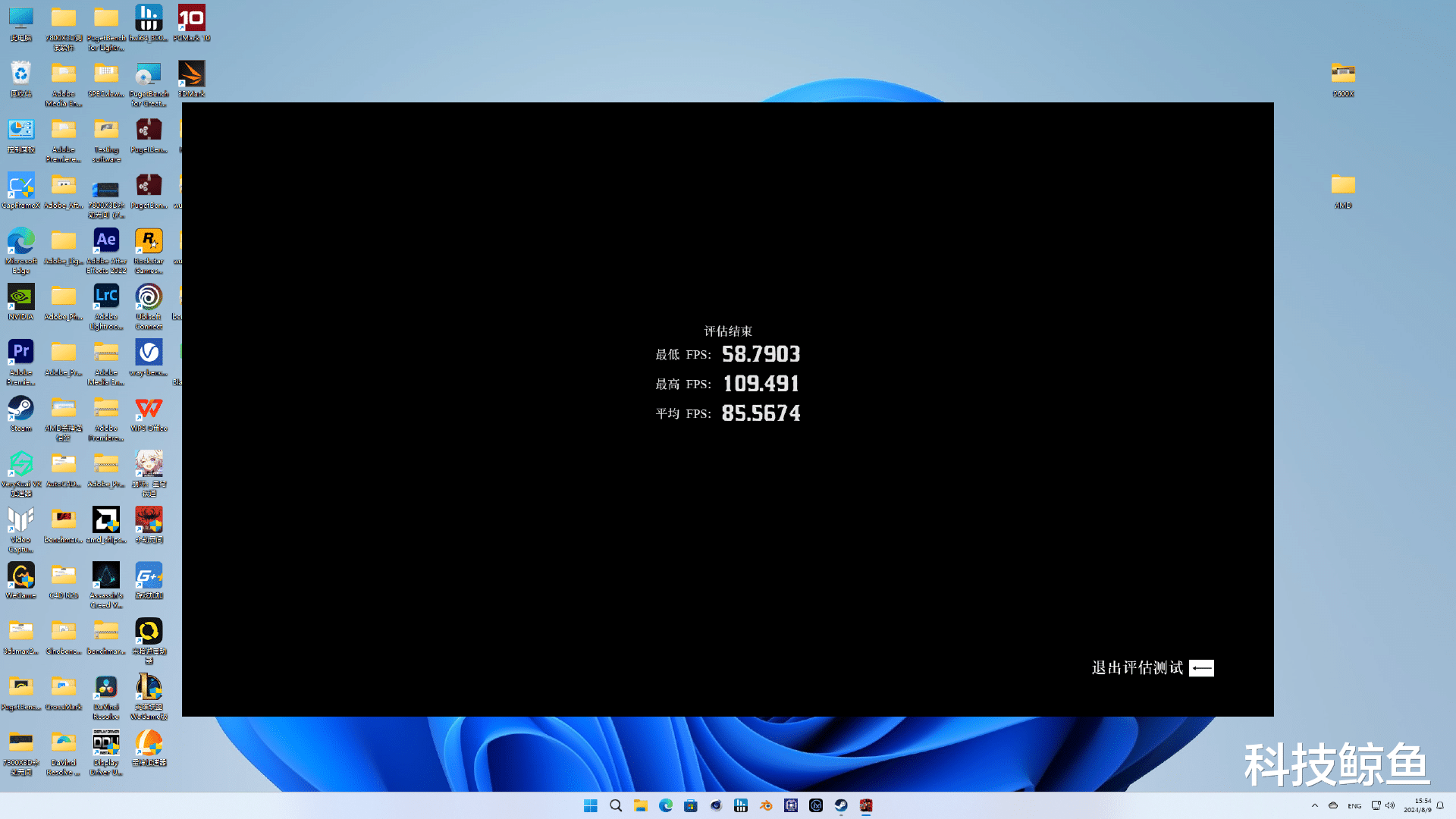Open the ENG input language switcher
The image size is (1456, 819).
tap(1354, 805)
